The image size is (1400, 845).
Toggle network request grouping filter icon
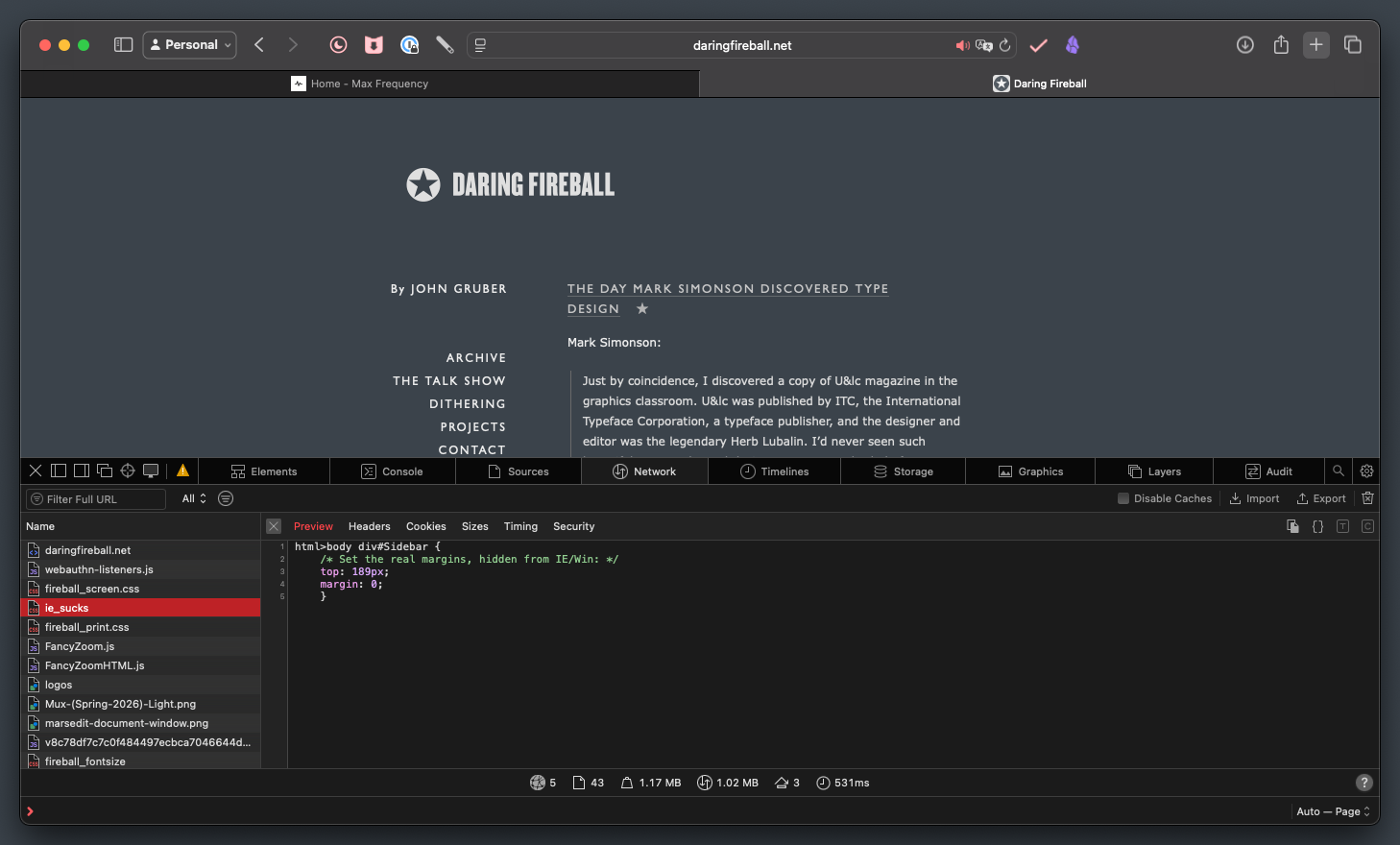(226, 498)
